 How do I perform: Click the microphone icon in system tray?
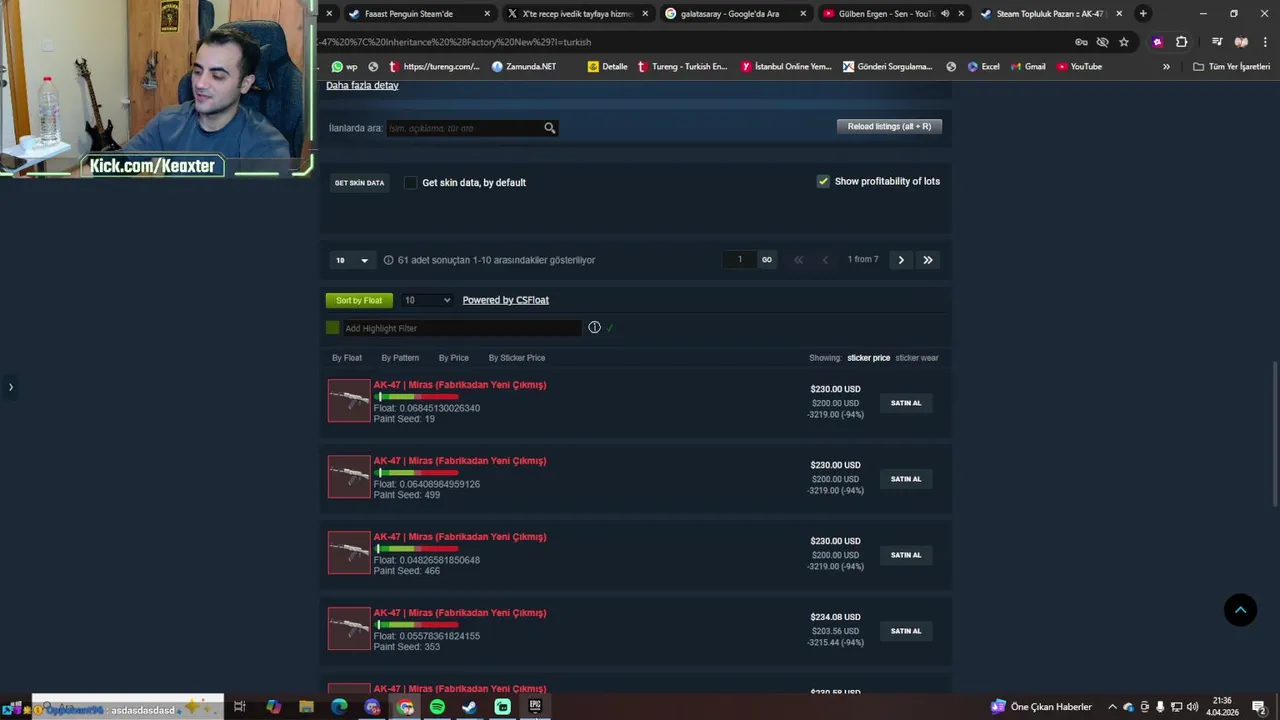(x=1160, y=707)
